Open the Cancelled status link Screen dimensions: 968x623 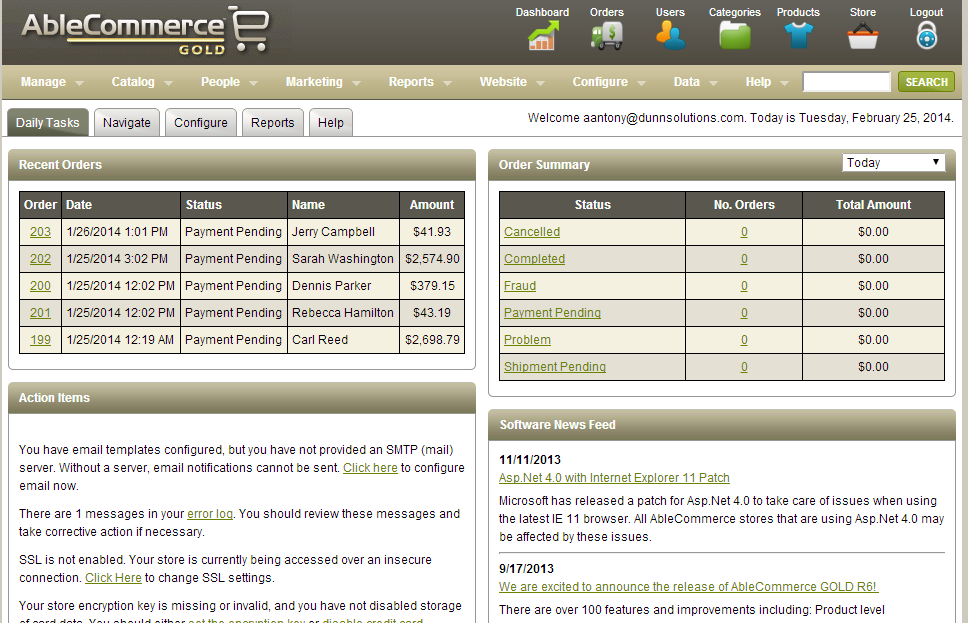coord(532,232)
